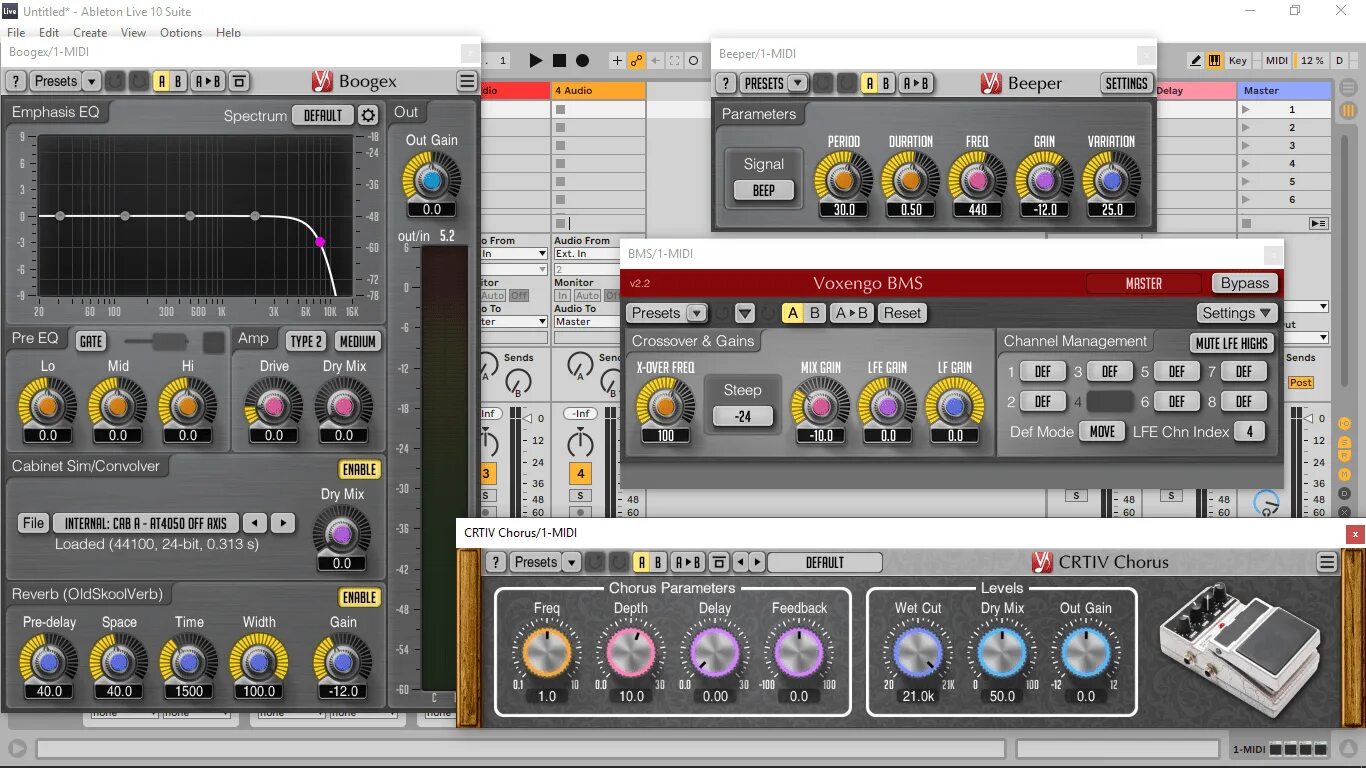Click Boogex cabinet File button
Viewport: 1366px width, 768px height.
point(33,523)
